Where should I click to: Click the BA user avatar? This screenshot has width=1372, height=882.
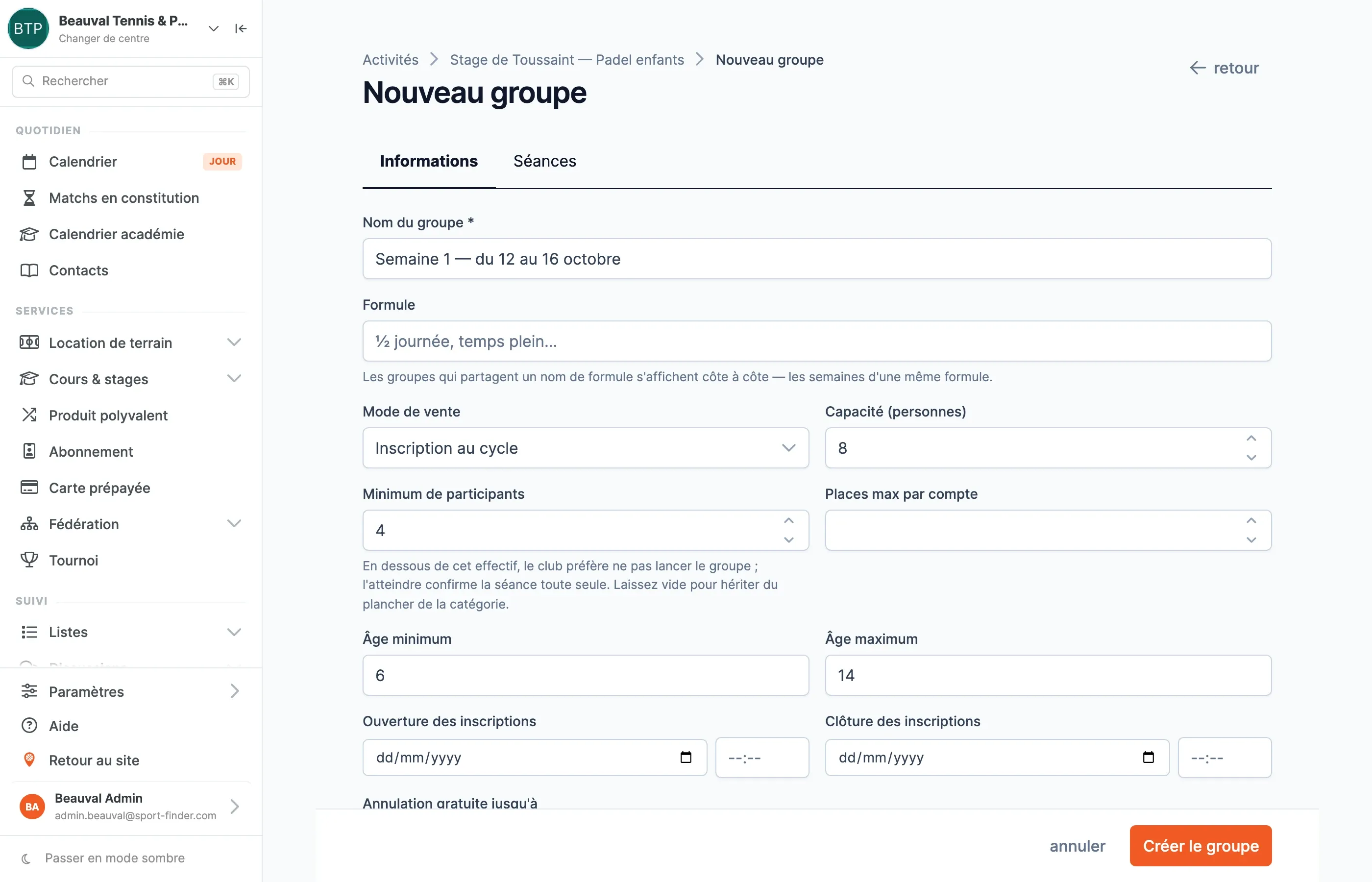point(32,807)
